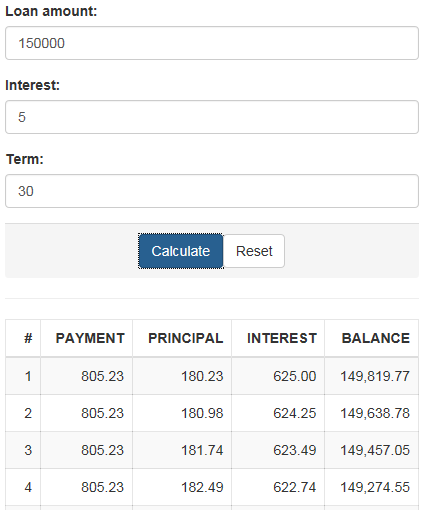425x510 pixels.
Task: Click the Reset button
Action: click(x=254, y=251)
